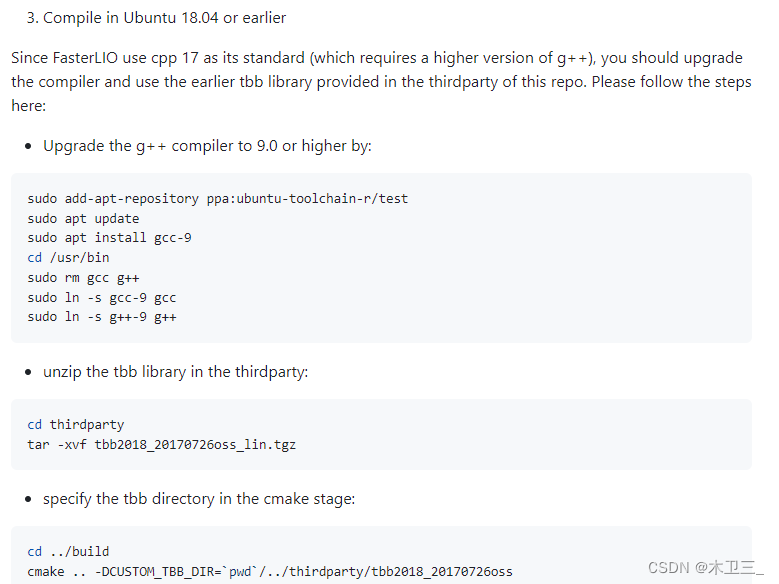This screenshot has height=584, width=779.
Task: Click the 'tbb2018_20170726oss_lin.tgz' filename
Action: click(x=195, y=444)
